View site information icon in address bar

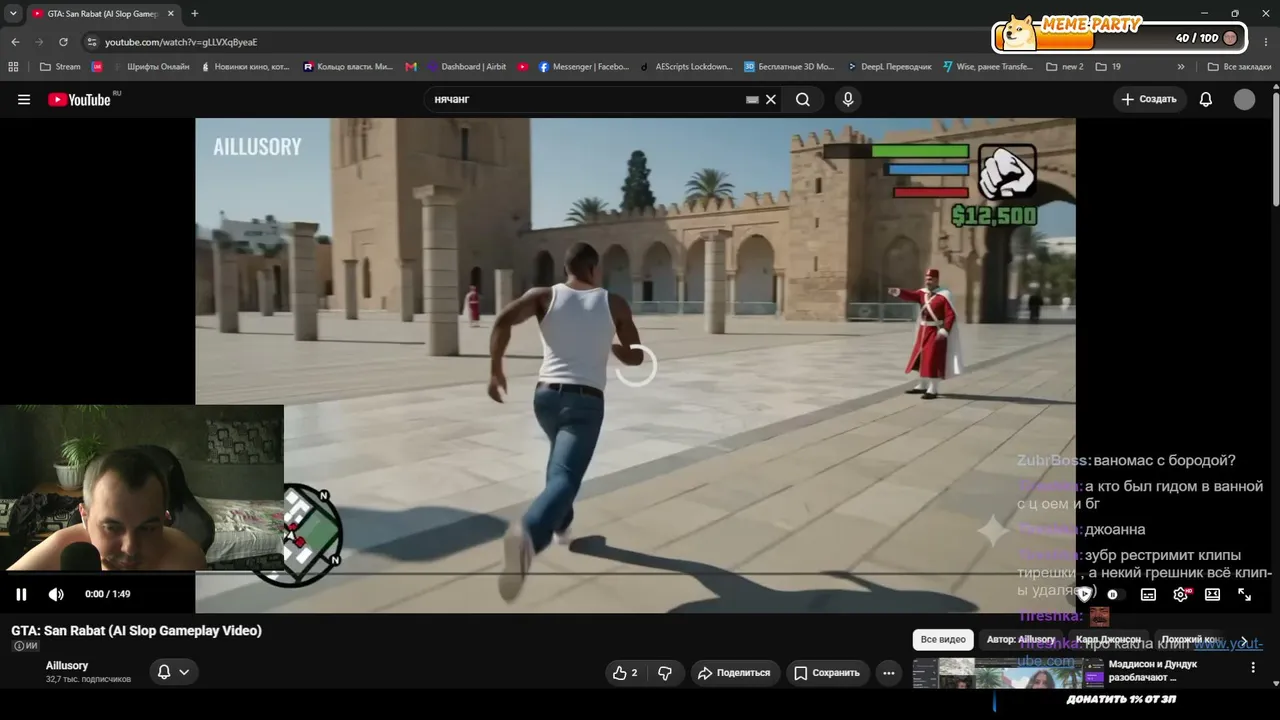[x=92, y=42]
